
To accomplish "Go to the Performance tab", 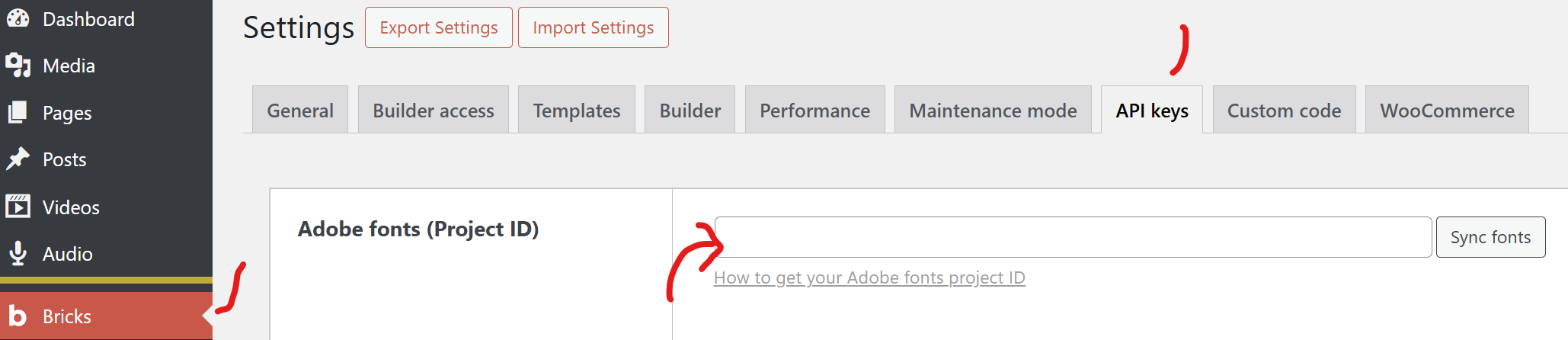I will 815,110.
